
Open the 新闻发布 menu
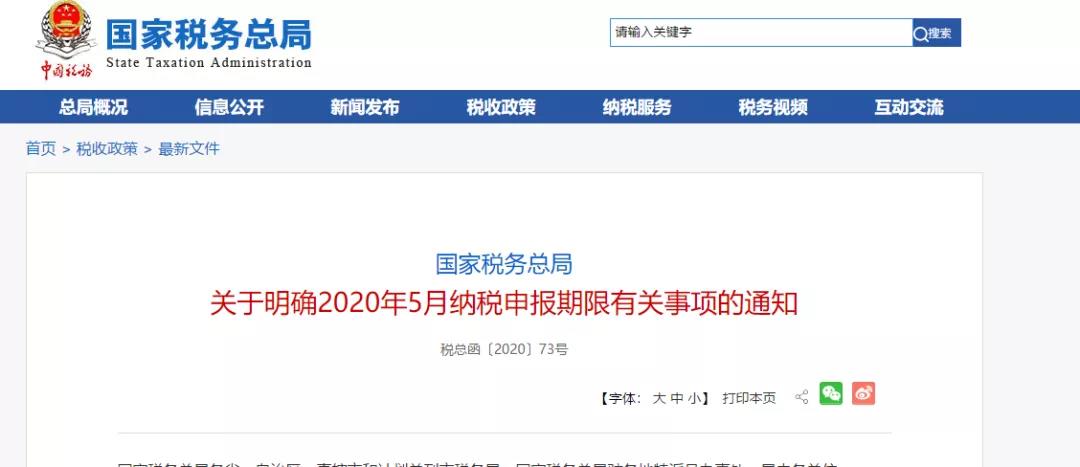click(365, 107)
